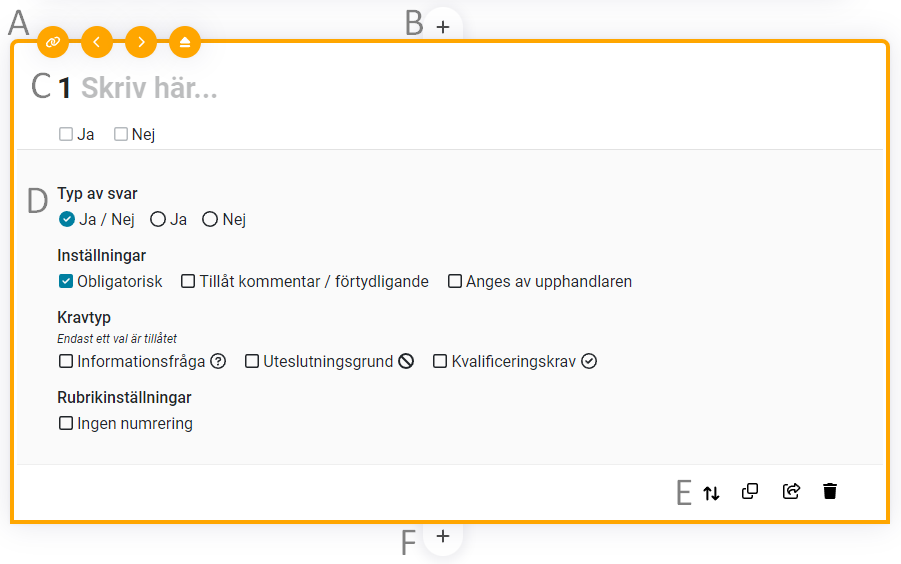Screen dimensions: 901x564
Task: Click the plus button below the question card
Action: click(x=443, y=537)
